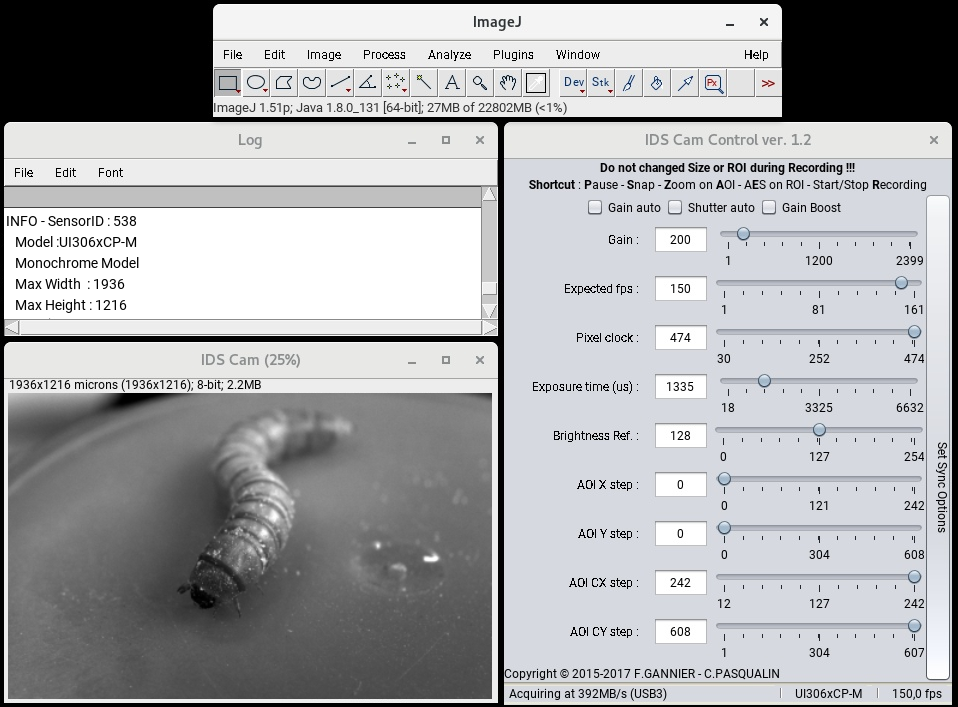958x707 pixels.
Task: Select the Text tool
Action: pyautogui.click(x=452, y=83)
